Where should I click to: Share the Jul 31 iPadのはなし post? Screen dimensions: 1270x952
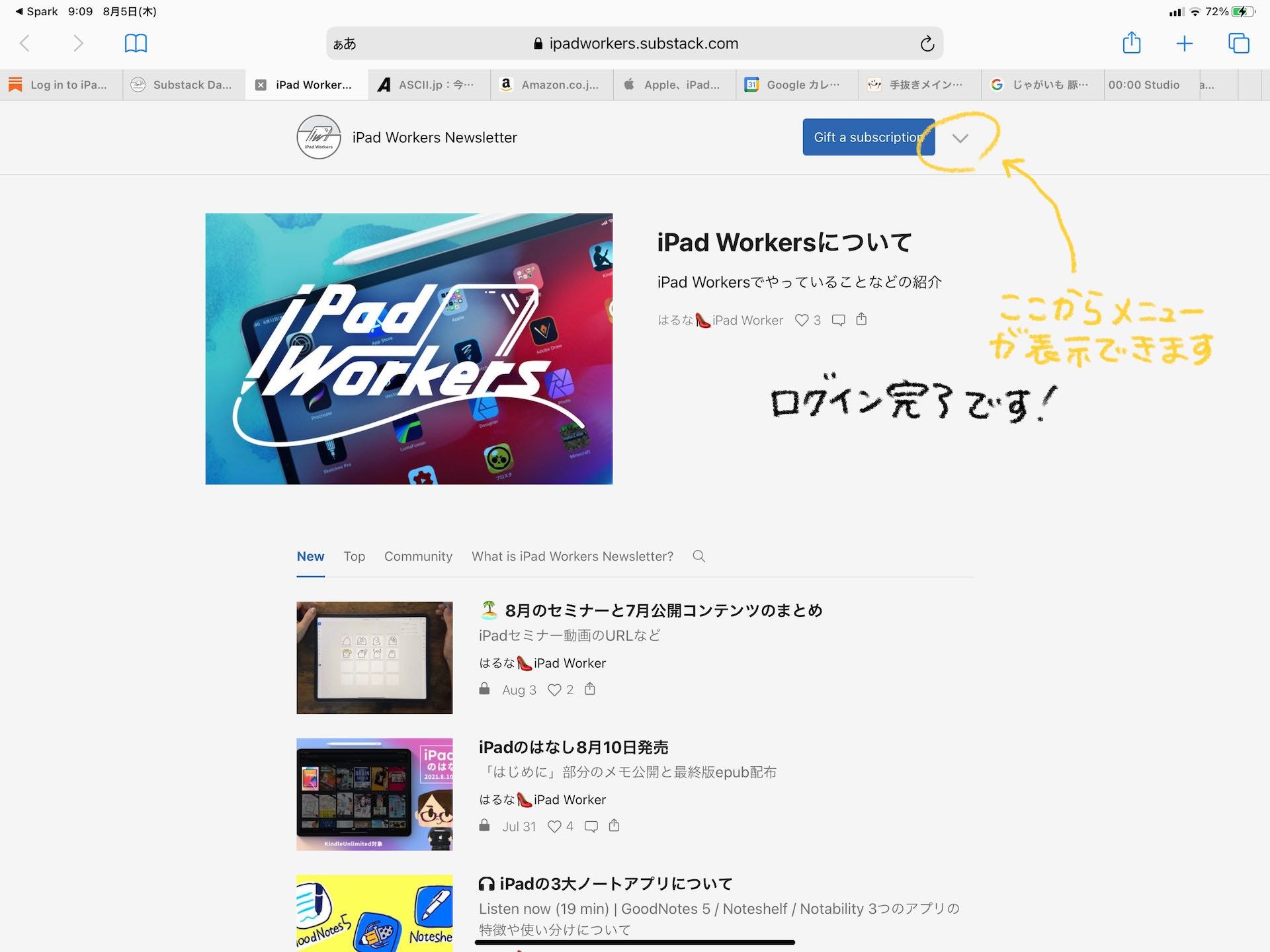pos(614,825)
